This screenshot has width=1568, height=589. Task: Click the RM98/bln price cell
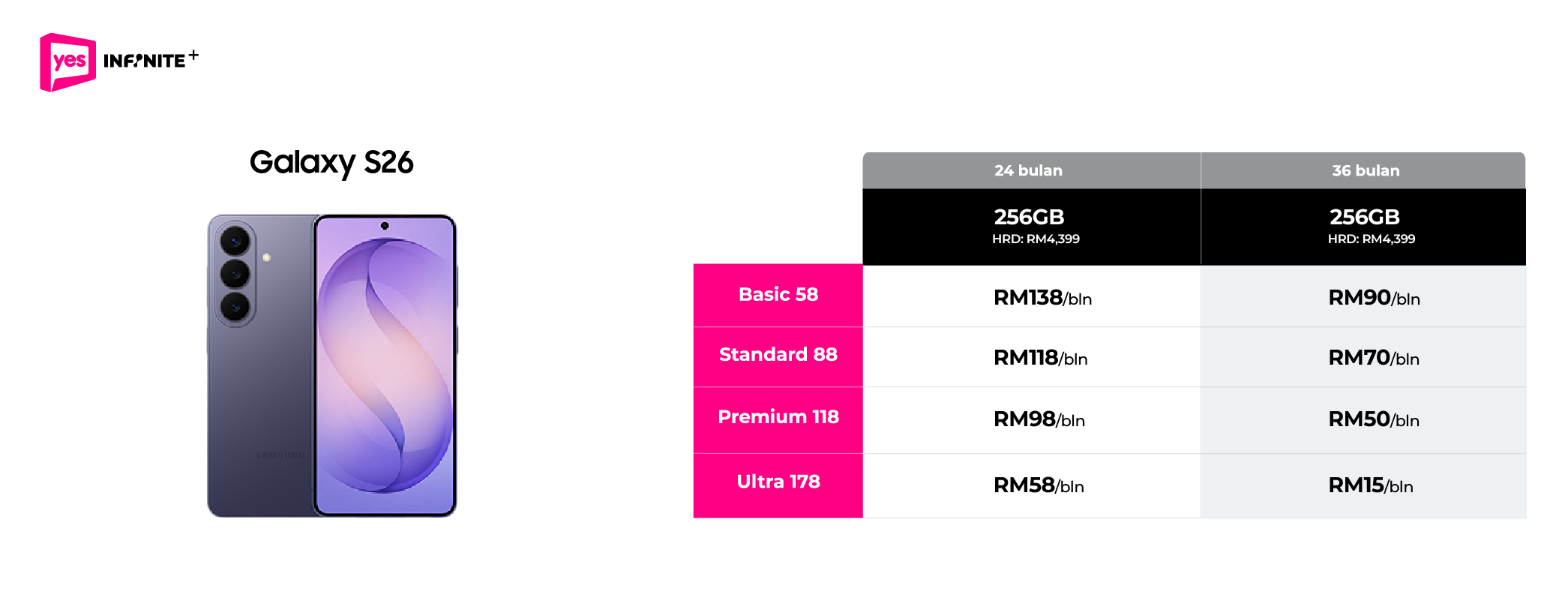pyautogui.click(x=1039, y=419)
